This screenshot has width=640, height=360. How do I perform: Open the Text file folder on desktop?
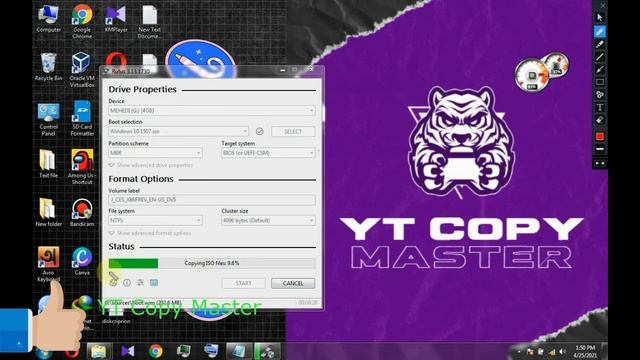tap(49, 164)
